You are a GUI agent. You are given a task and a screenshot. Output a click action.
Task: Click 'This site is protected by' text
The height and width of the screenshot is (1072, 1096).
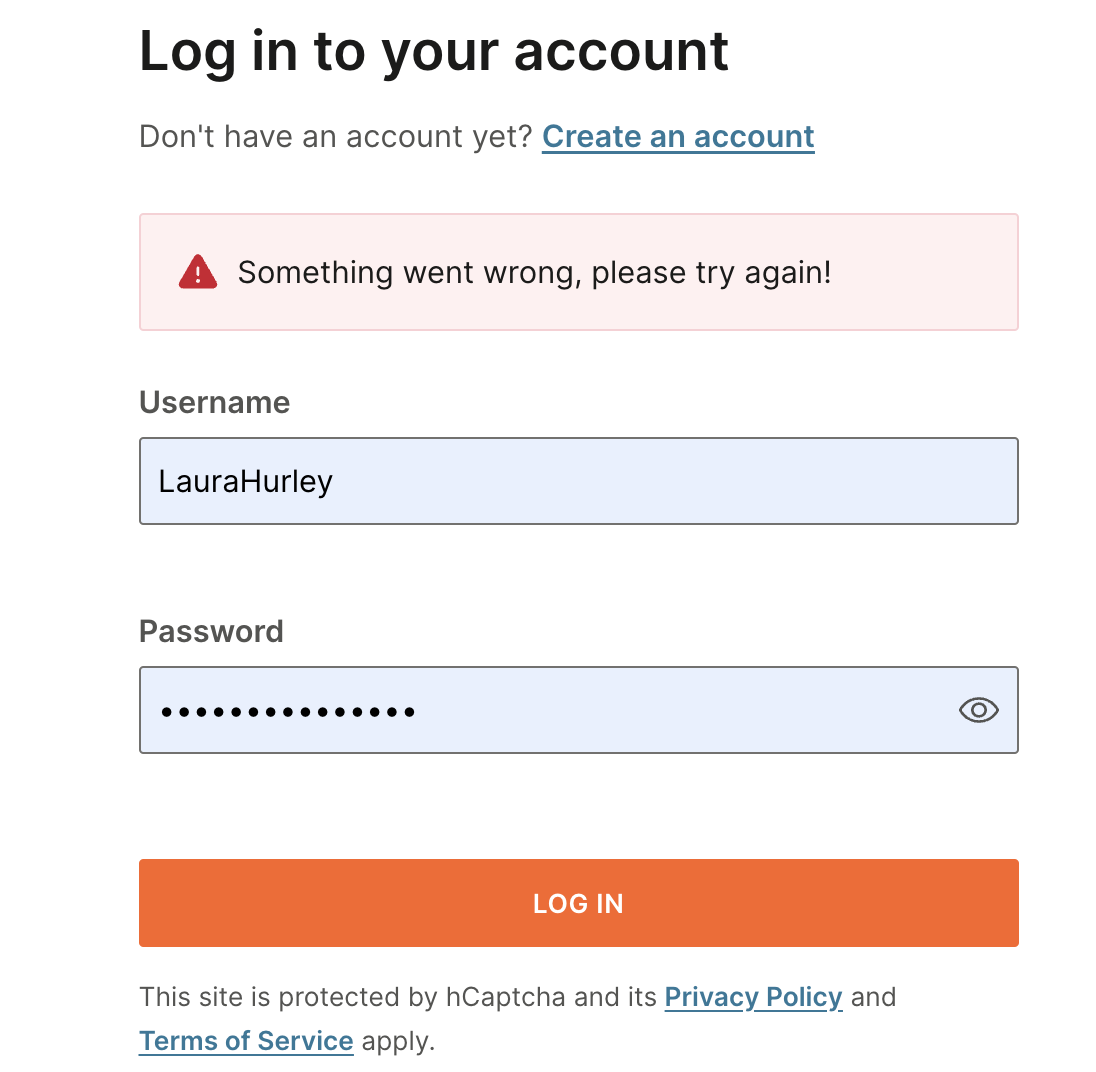pyautogui.click(x=288, y=997)
